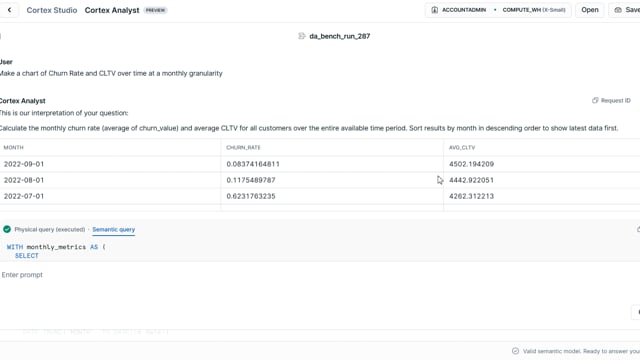The width and height of the screenshot is (640, 360).
Task: Select COMPUTE_WH warehouse label
Action: click(x=533, y=10)
